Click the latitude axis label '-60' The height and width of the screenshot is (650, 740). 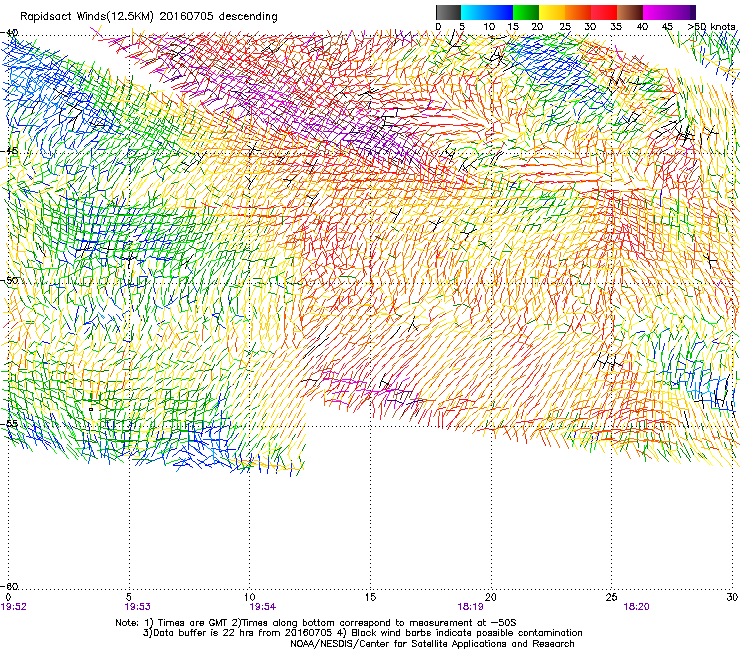9,586
